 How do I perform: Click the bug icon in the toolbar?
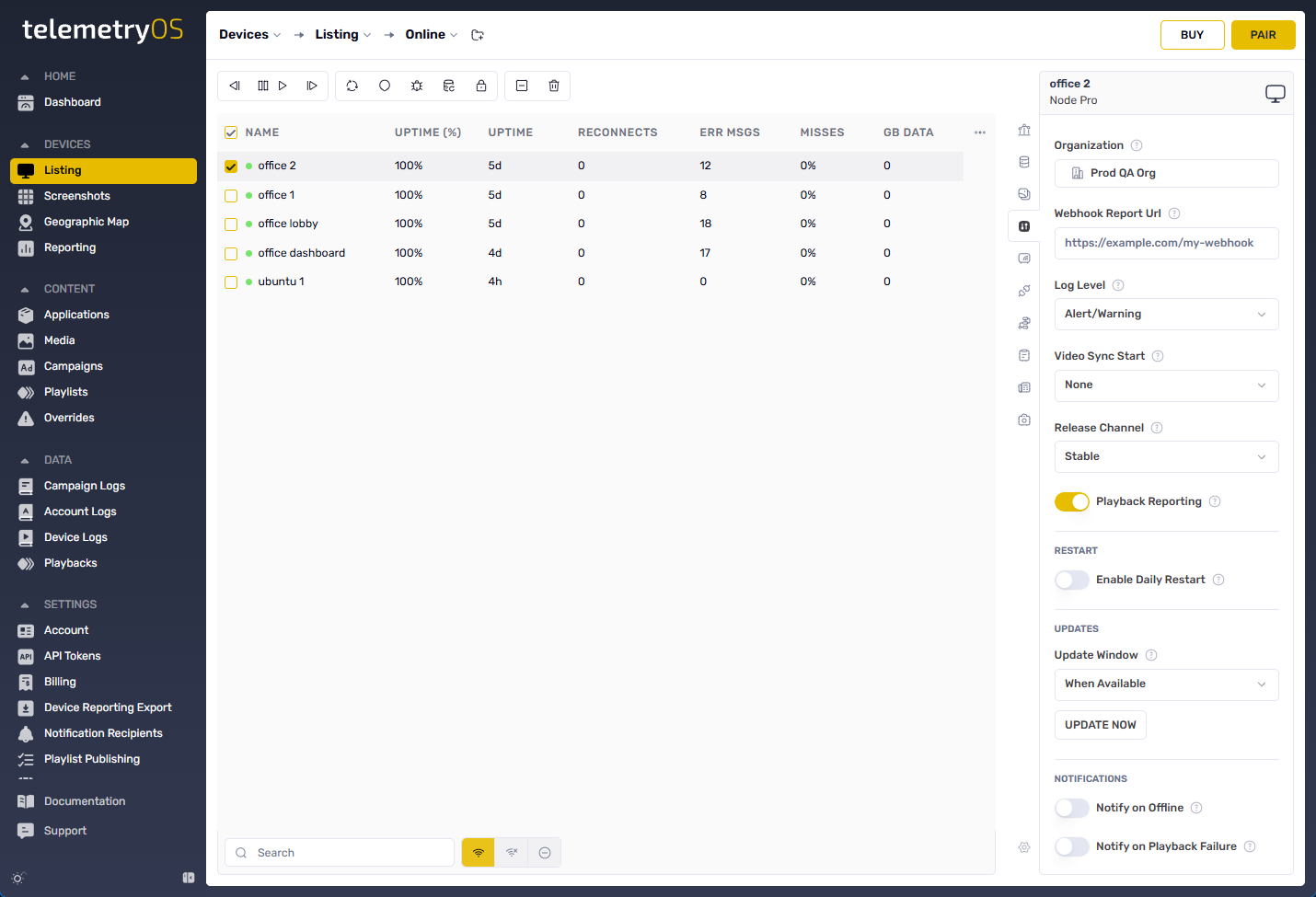[x=417, y=86]
